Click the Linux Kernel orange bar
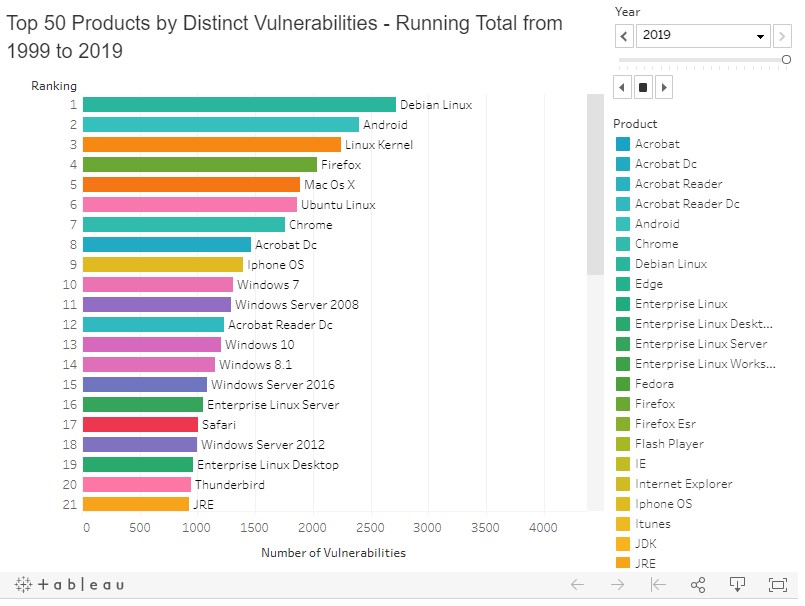The height and width of the screenshot is (606, 805). [212, 145]
